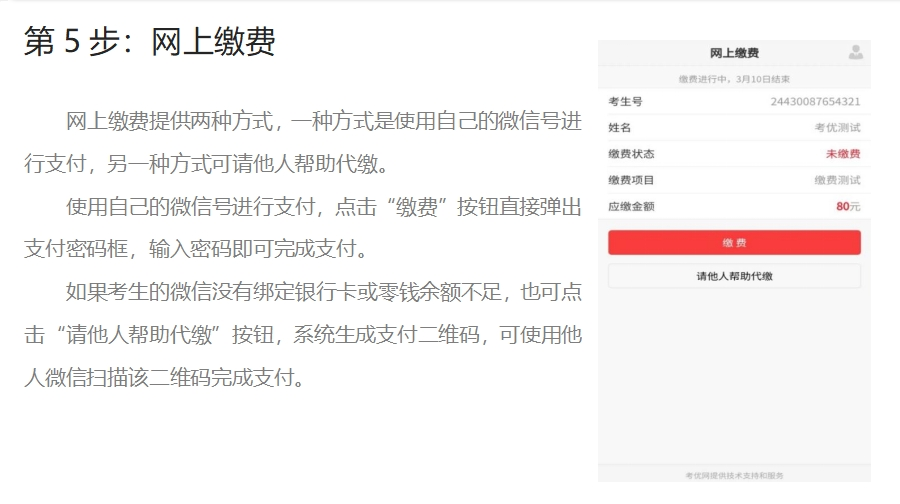Click the name value 考优测试

[x=837, y=128]
